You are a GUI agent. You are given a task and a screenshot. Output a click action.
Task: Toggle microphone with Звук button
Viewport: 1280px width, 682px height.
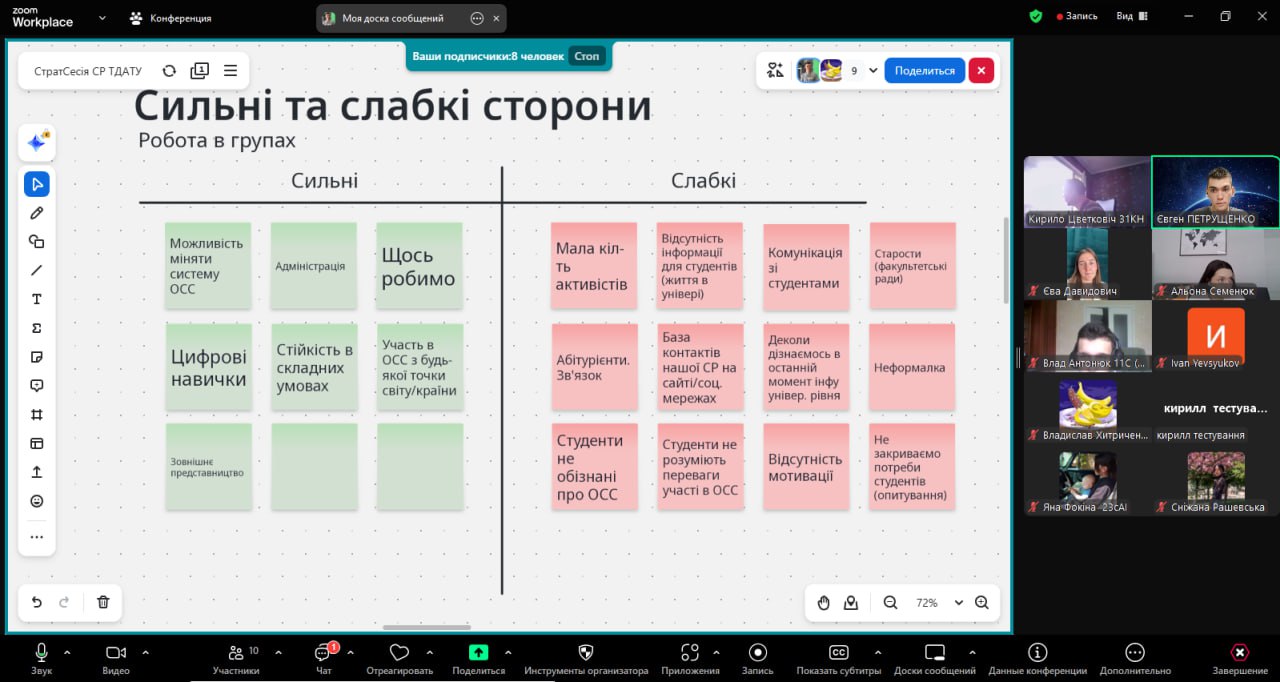click(x=41, y=657)
